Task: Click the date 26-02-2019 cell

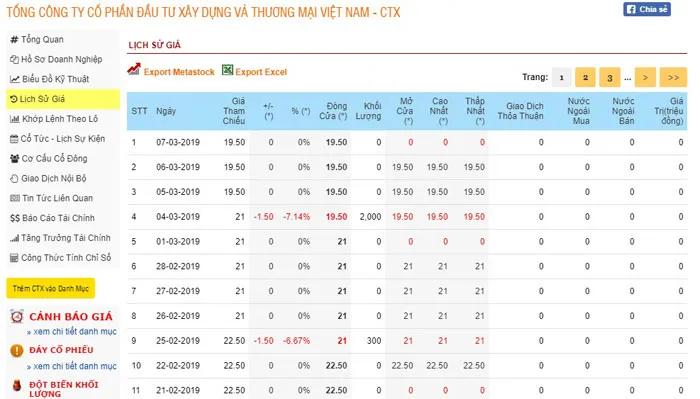Action: [x=178, y=316]
